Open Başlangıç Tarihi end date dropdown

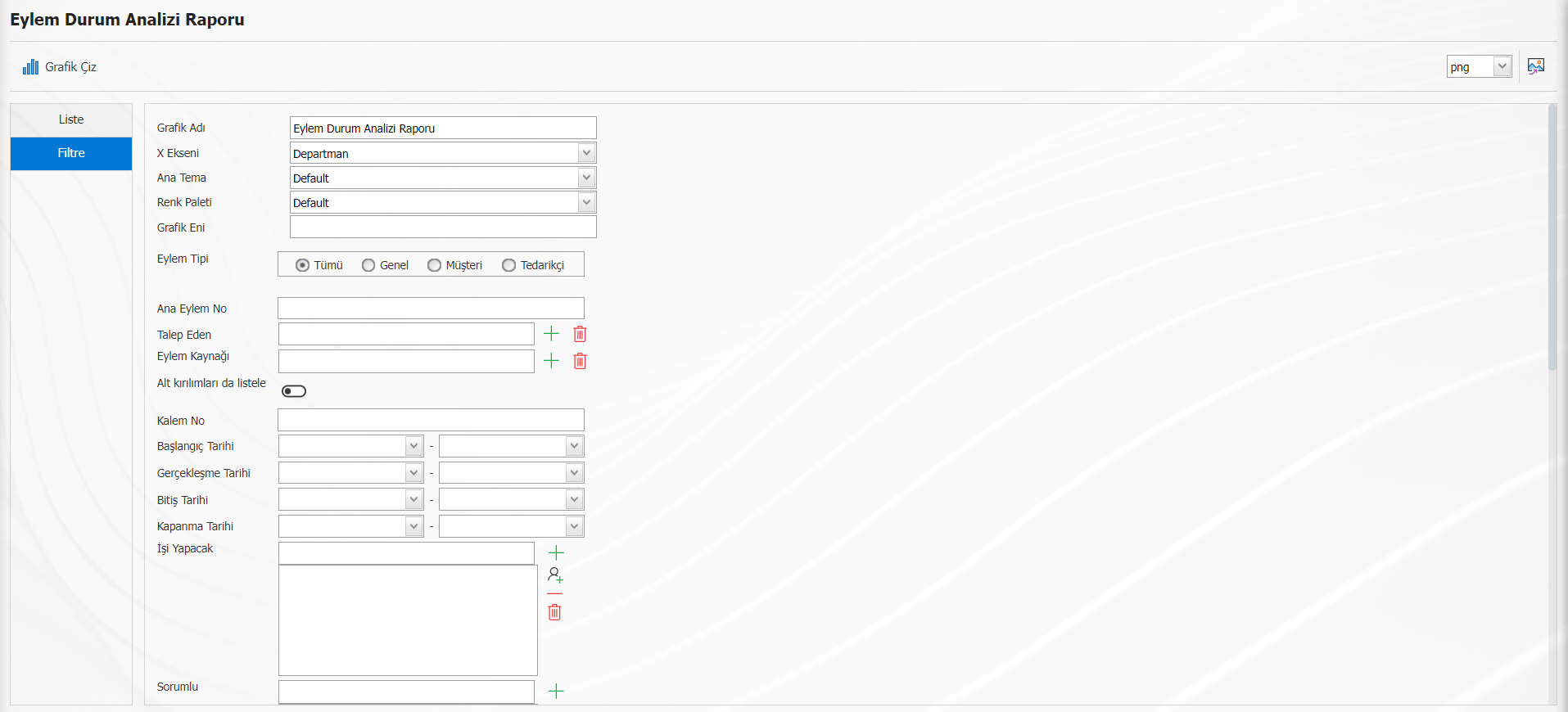574,446
